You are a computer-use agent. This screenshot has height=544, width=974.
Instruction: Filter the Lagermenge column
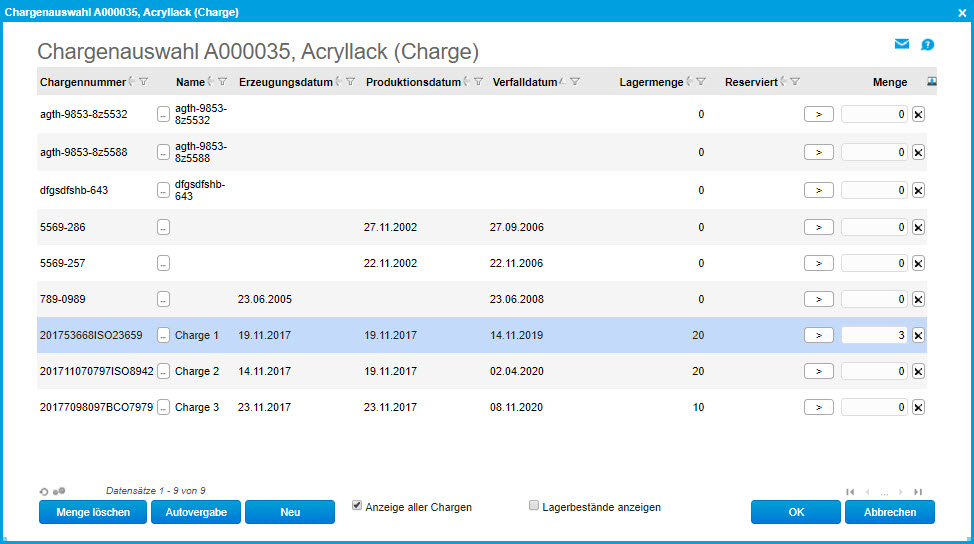pos(701,82)
